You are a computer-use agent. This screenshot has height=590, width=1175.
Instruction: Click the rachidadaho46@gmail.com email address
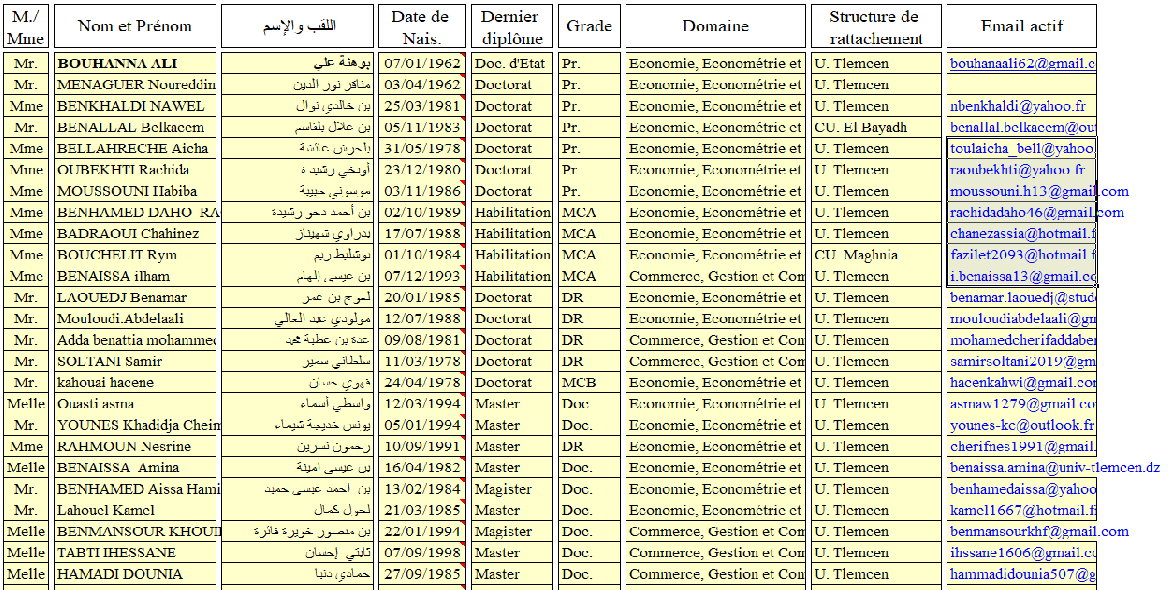(1036, 212)
